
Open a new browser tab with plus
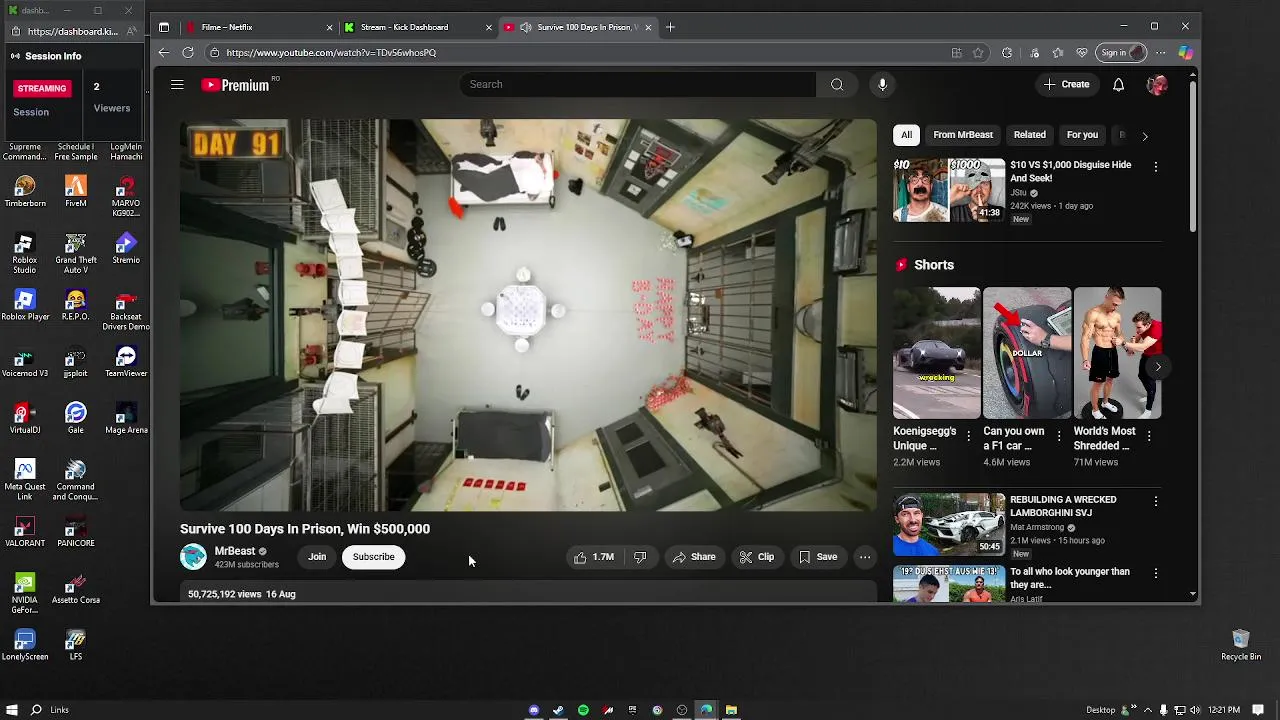click(x=670, y=27)
